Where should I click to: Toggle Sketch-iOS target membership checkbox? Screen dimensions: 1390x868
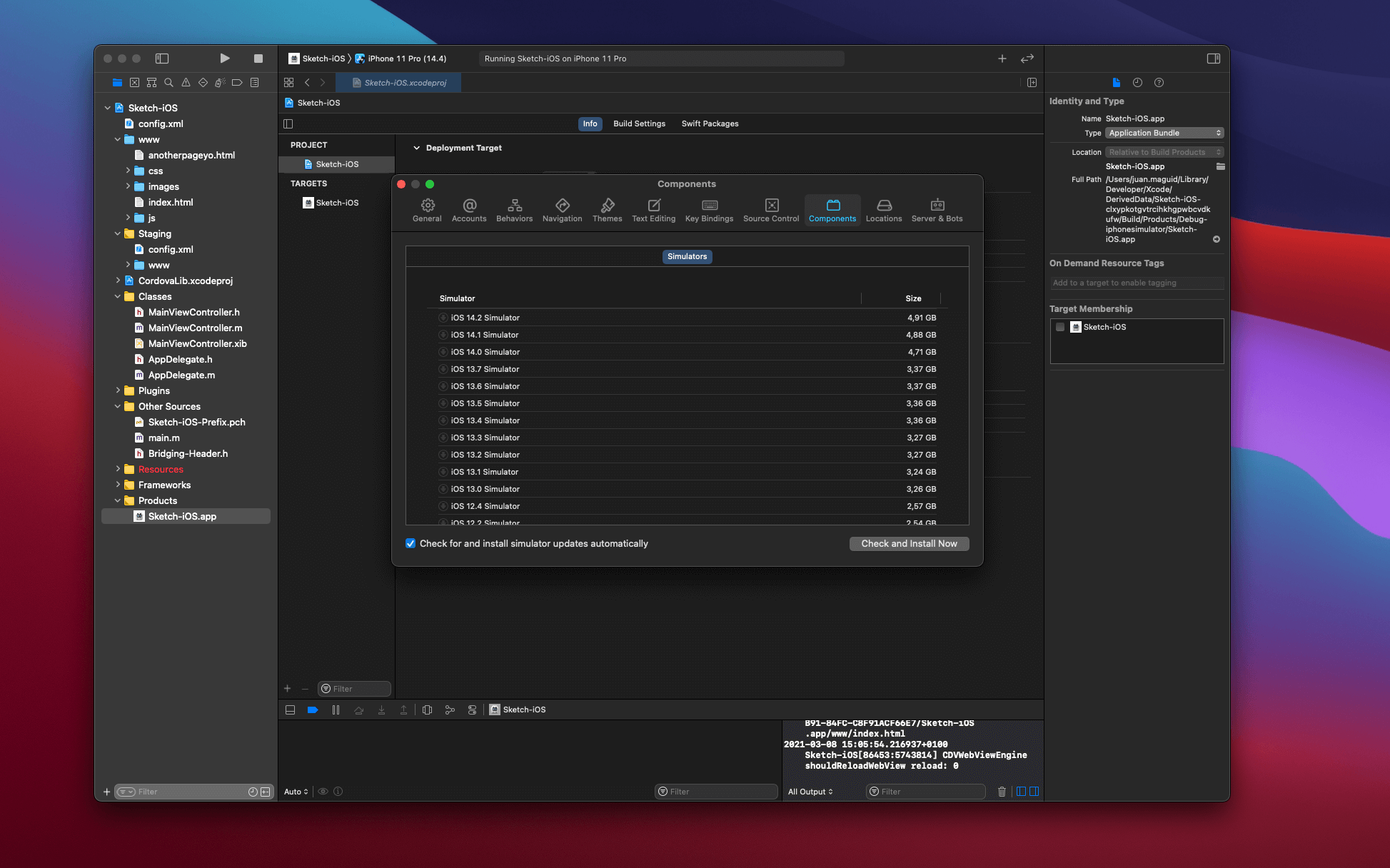(x=1060, y=327)
